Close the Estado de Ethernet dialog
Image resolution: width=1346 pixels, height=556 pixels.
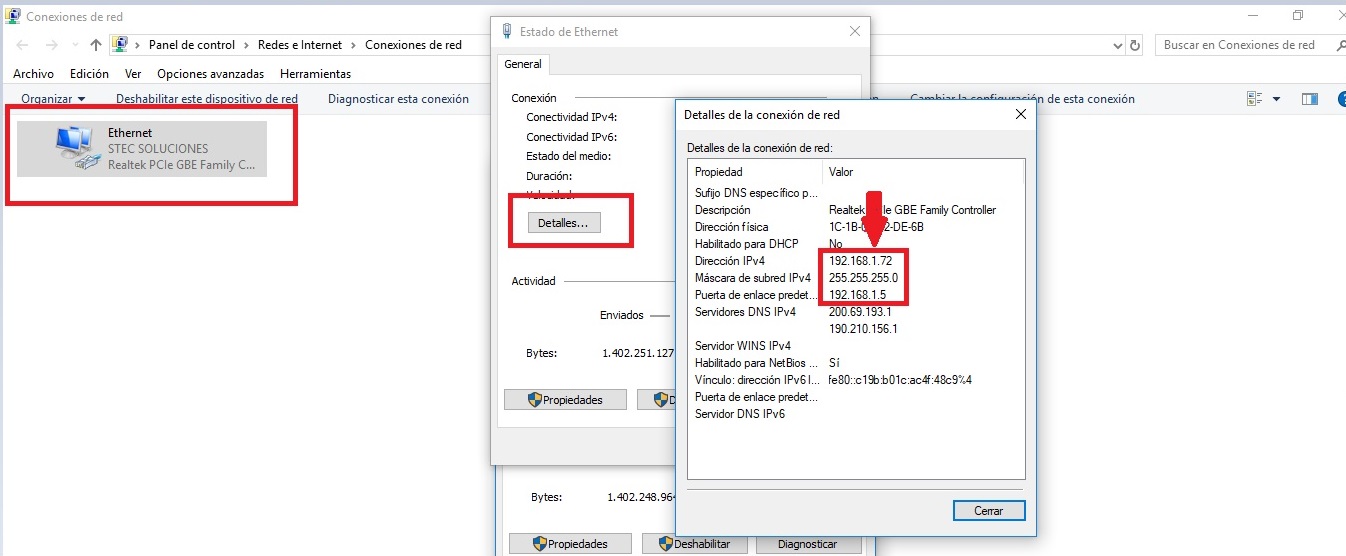854,31
